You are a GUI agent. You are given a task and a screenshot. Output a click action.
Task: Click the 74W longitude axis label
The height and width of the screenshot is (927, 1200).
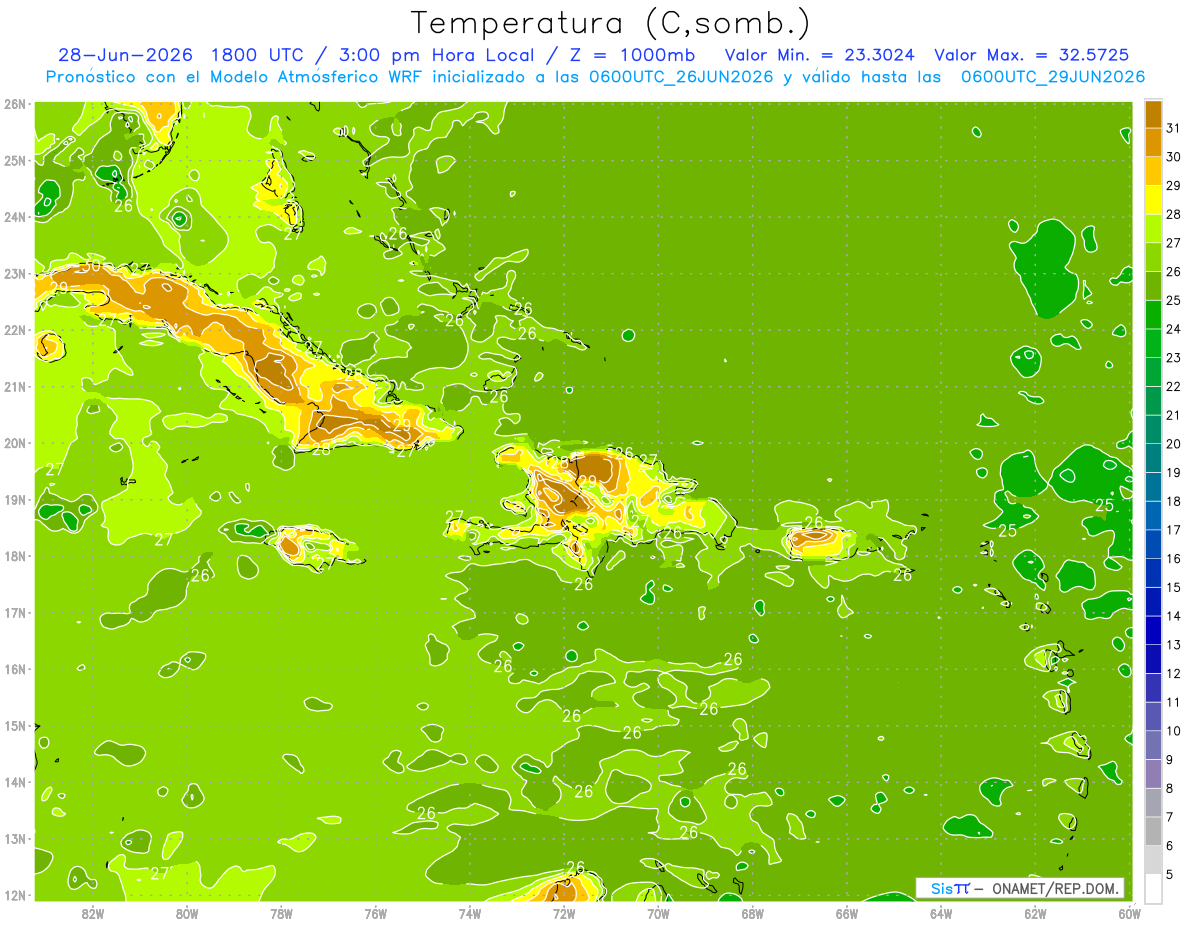coord(470,912)
